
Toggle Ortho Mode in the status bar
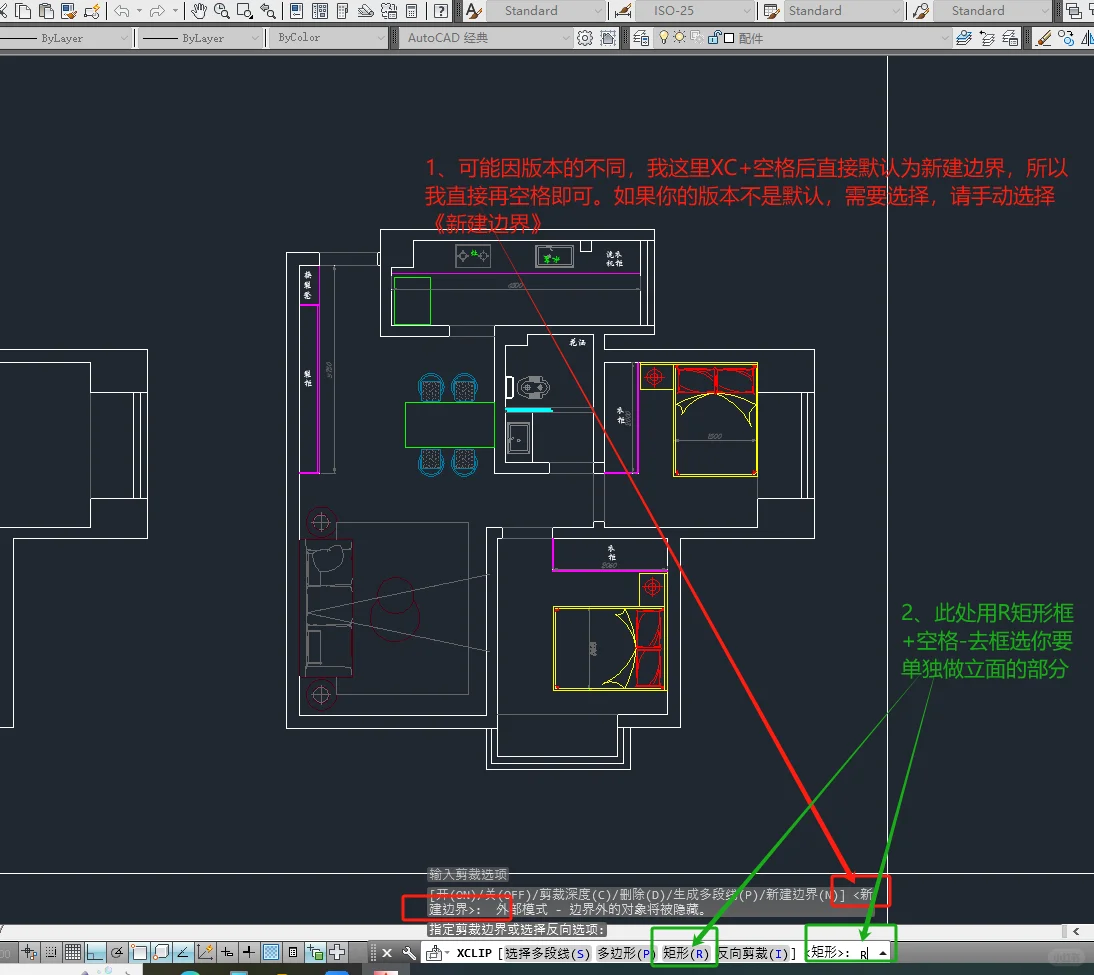94,952
